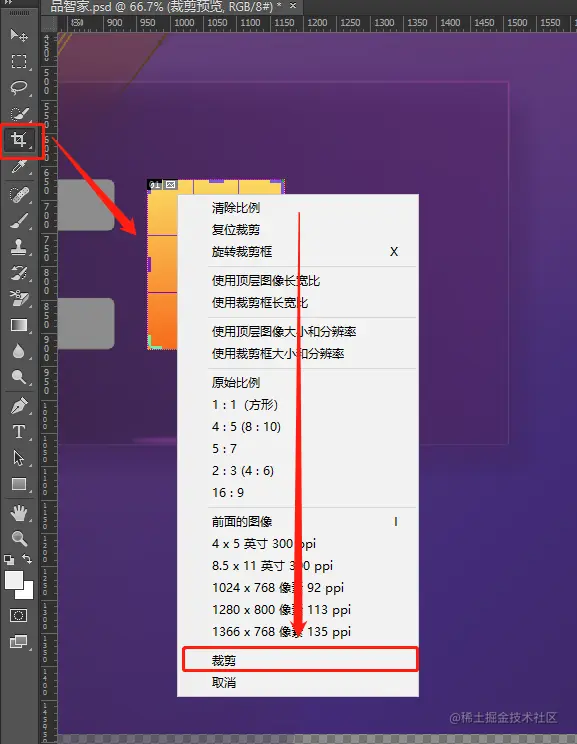Choose 4 x 5 英寸 300 ppi preset

pos(298,544)
